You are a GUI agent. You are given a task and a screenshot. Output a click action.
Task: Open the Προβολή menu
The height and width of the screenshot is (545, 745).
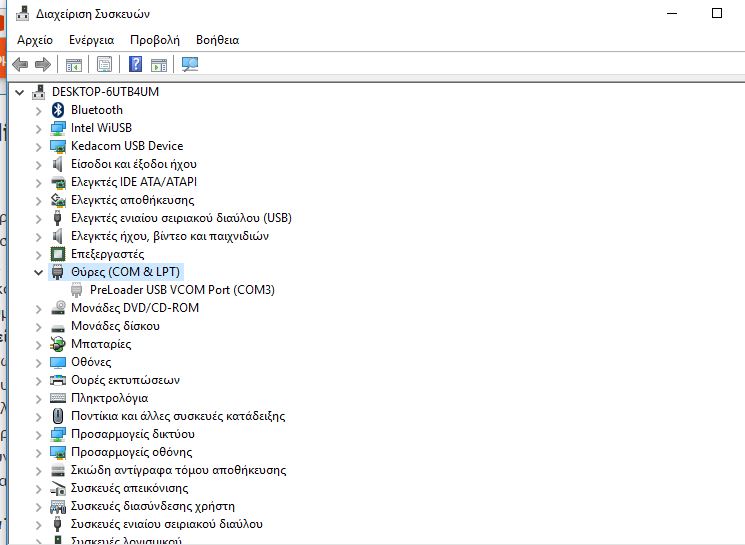tap(154, 40)
